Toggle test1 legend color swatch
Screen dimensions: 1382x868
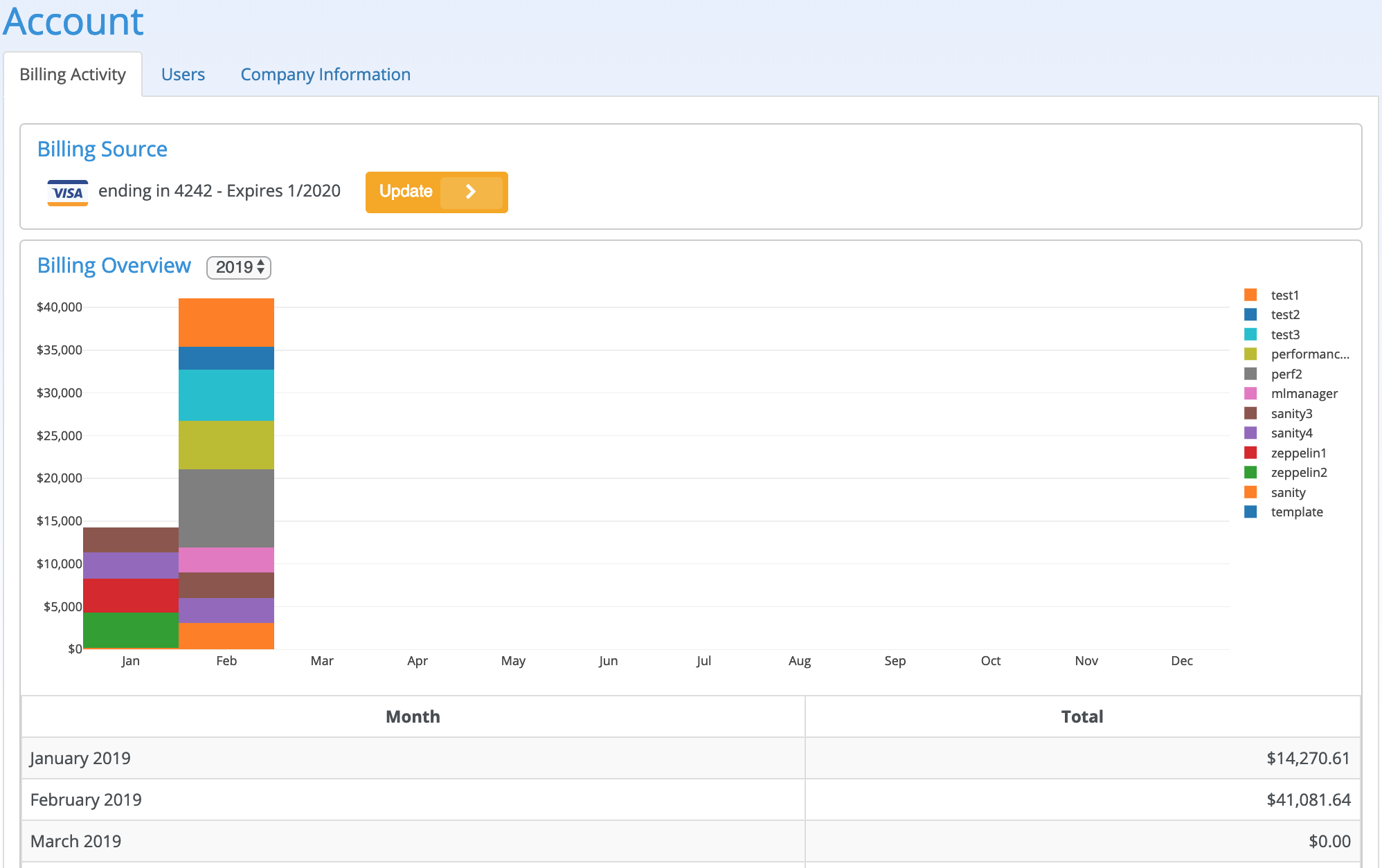(1250, 295)
